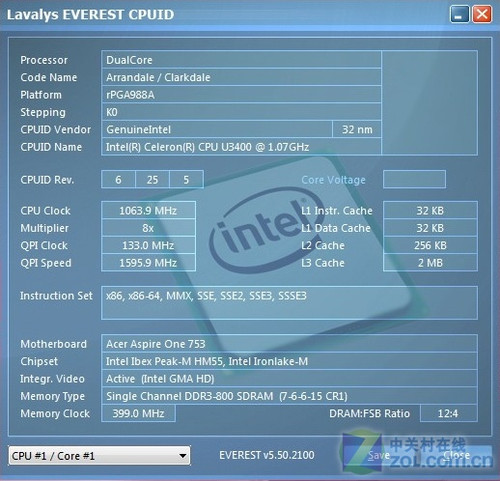Select the Single Channel DDR3-800 memory type
Image resolution: width=500 pixels, height=481 pixels.
pyautogui.click(x=289, y=396)
